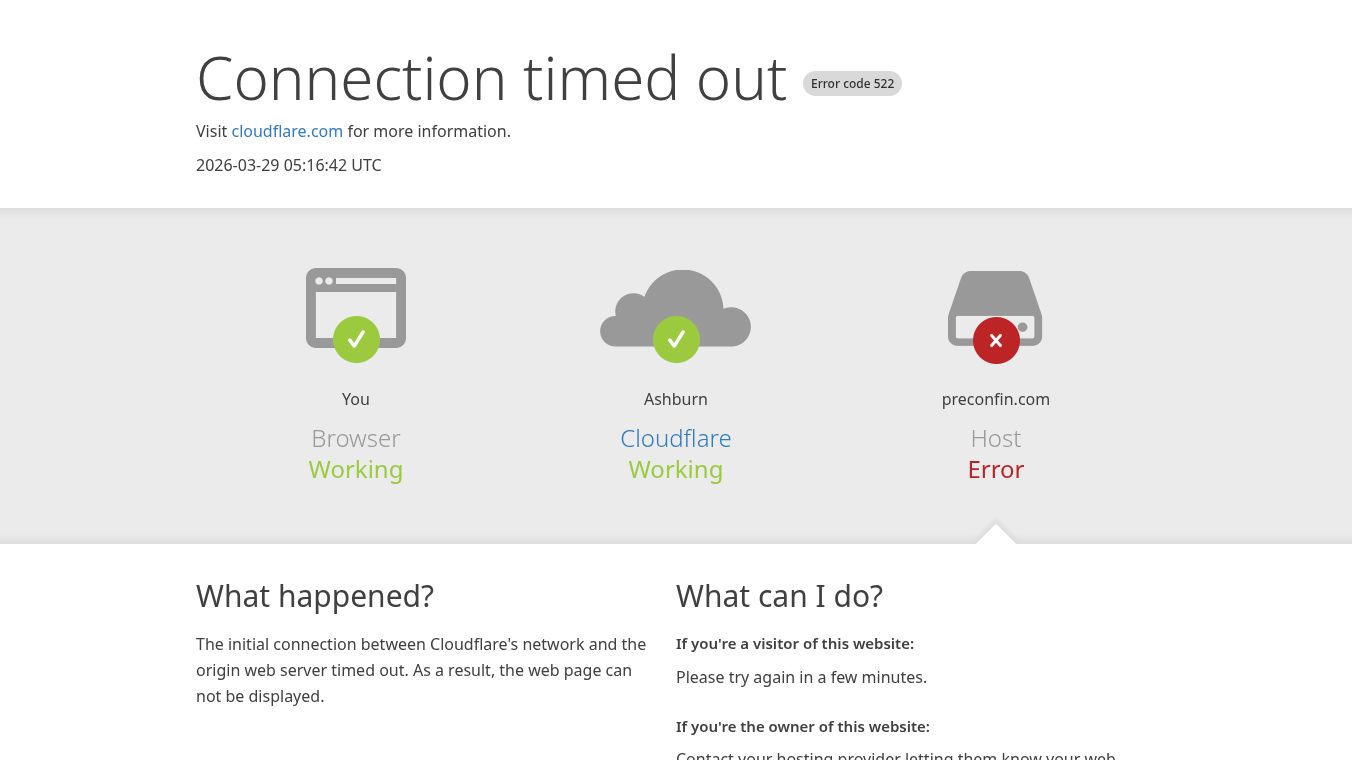Click the UTC timestamp text
The height and width of the screenshot is (760, 1352).
click(288, 165)
